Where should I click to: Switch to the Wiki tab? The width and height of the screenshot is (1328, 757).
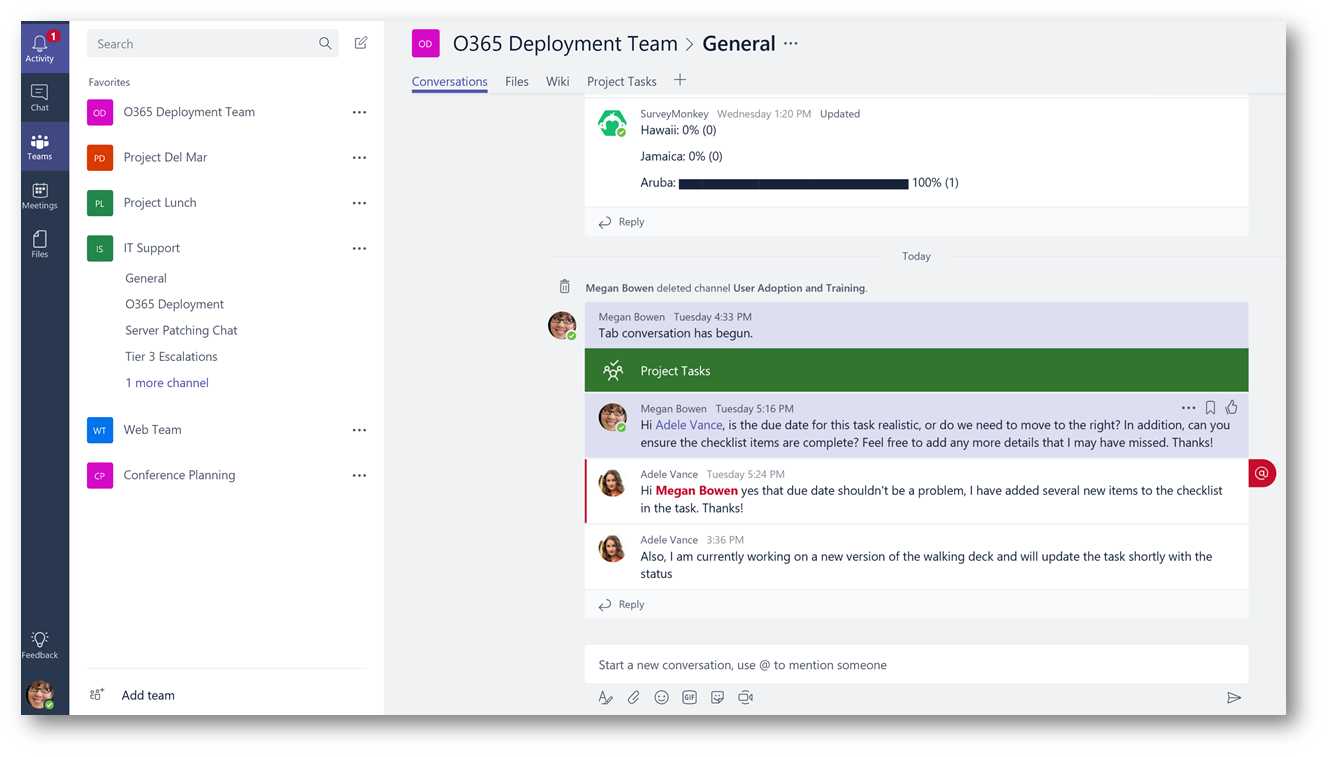pyautogui.click(x=558, y=82)
